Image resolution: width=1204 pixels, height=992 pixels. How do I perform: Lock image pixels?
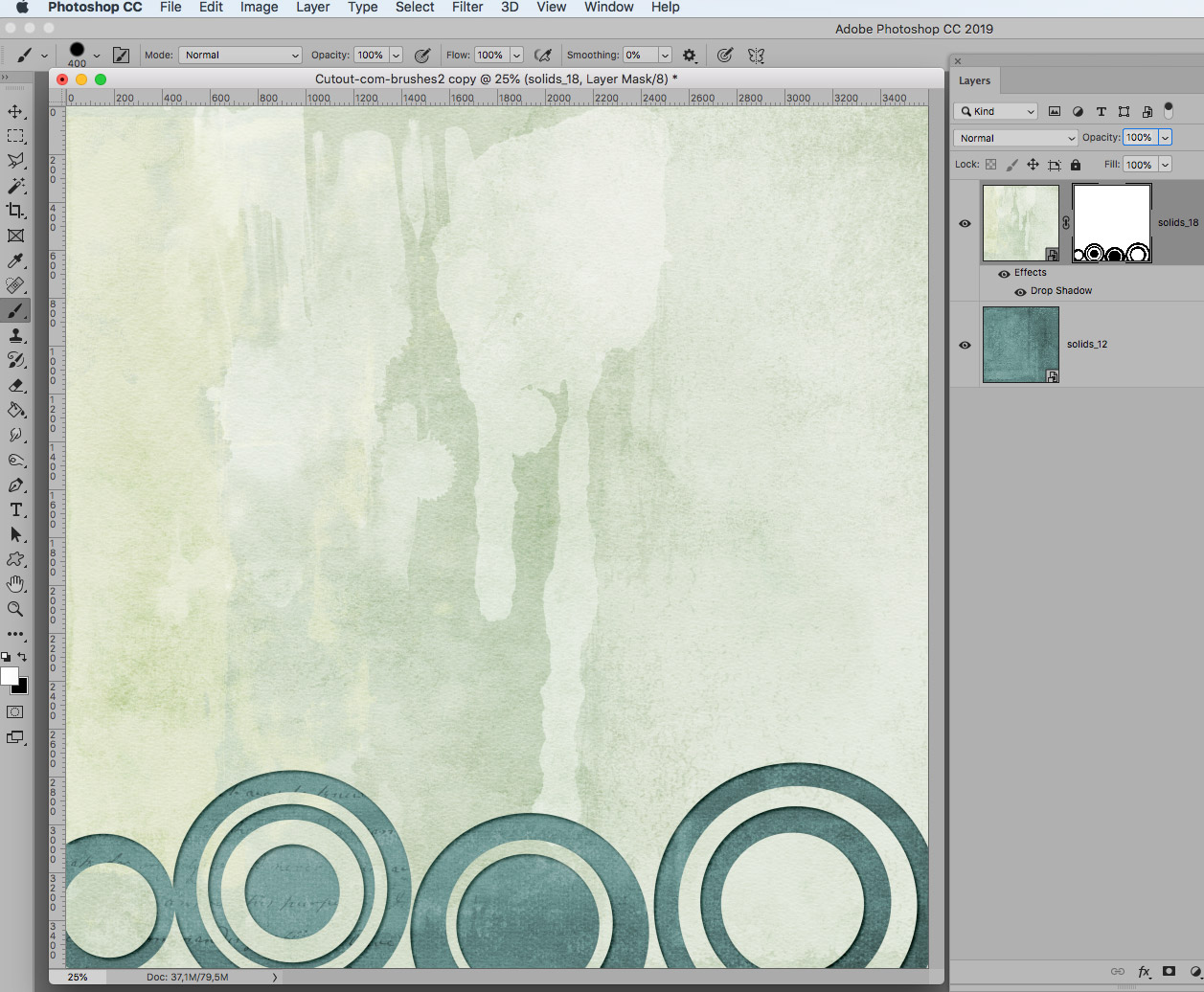pos(1012,165)
